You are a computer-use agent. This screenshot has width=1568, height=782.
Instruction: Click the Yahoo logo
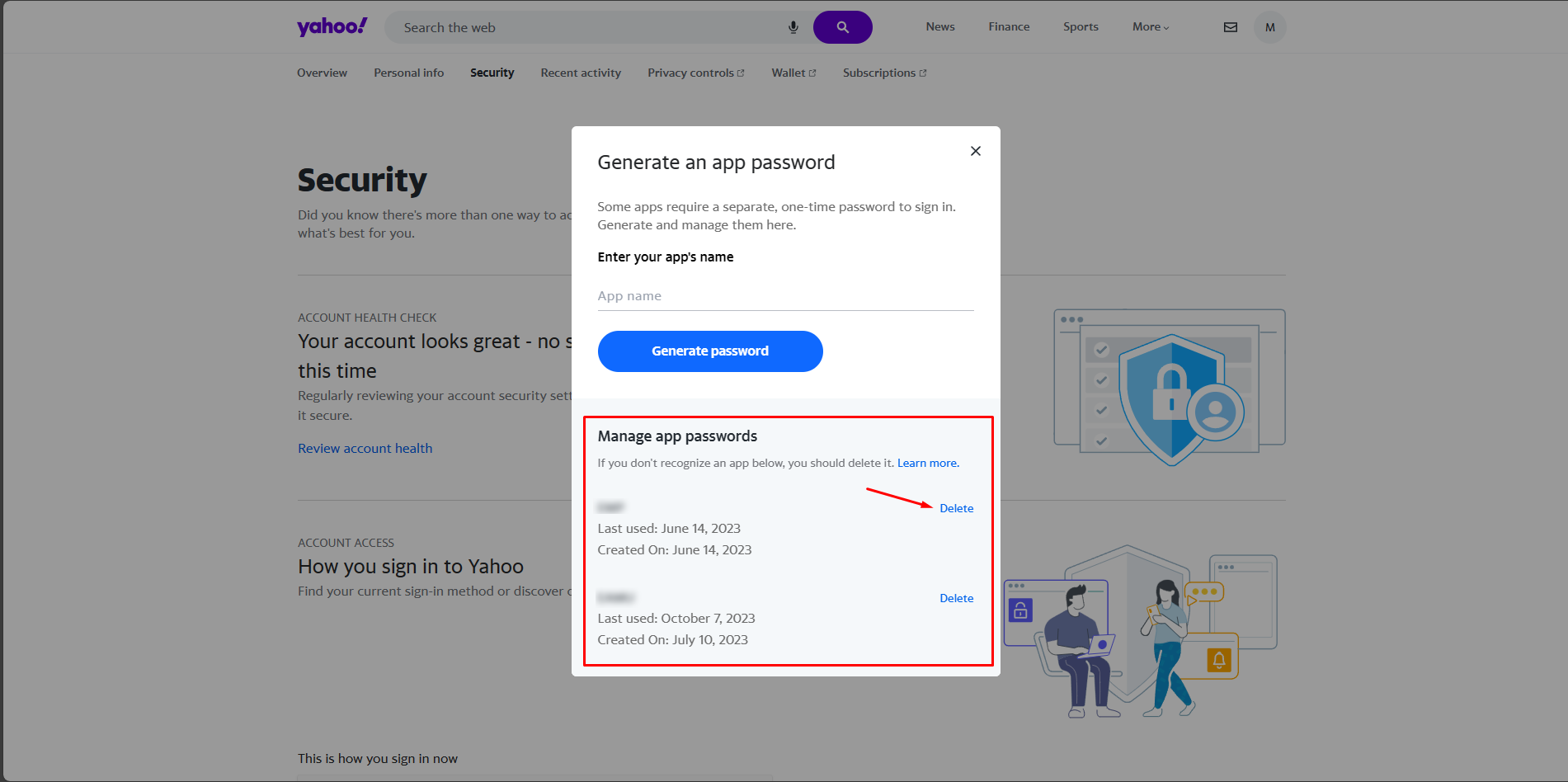[332, 27]
